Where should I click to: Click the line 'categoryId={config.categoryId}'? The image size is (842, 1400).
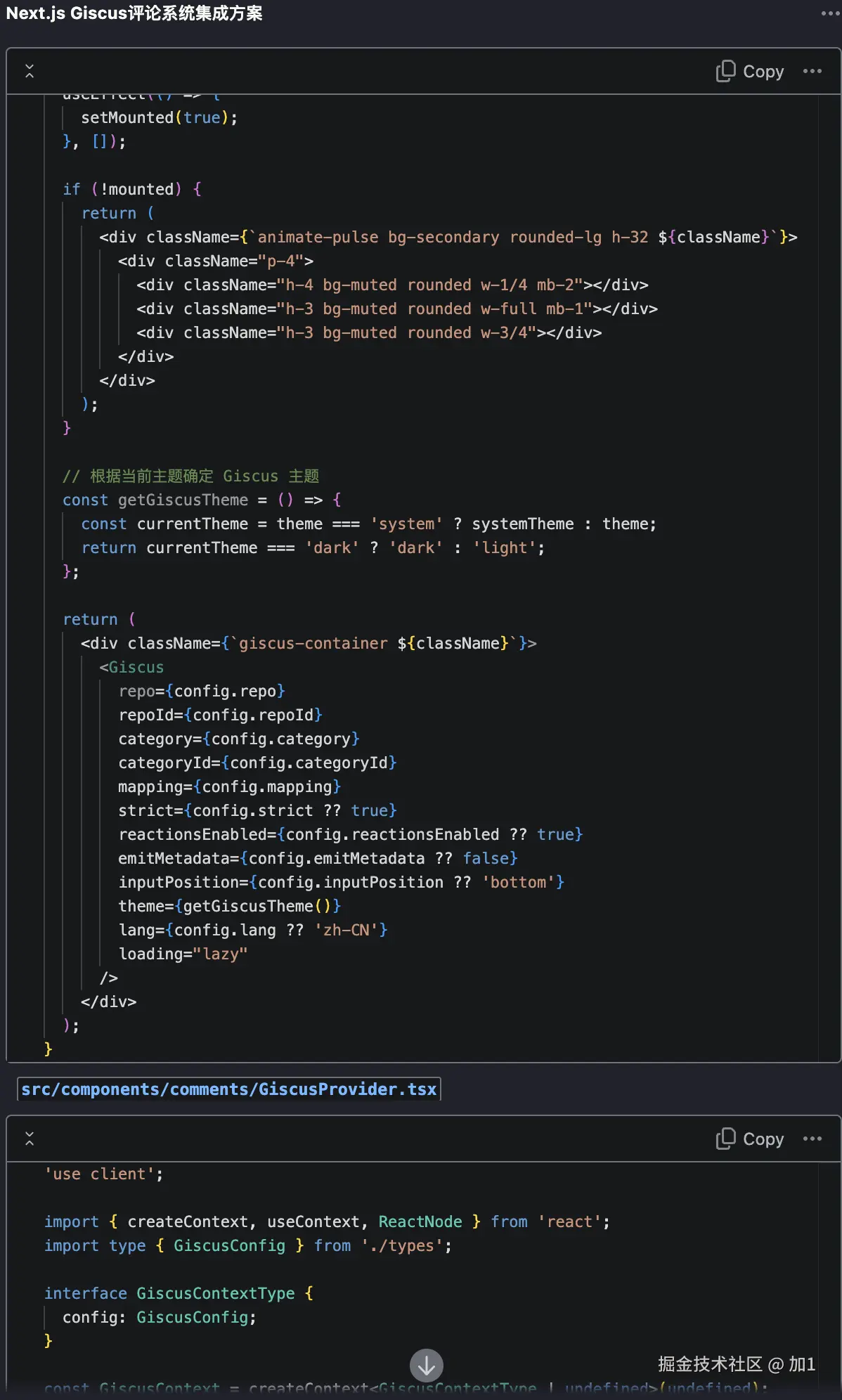point(258,763)
